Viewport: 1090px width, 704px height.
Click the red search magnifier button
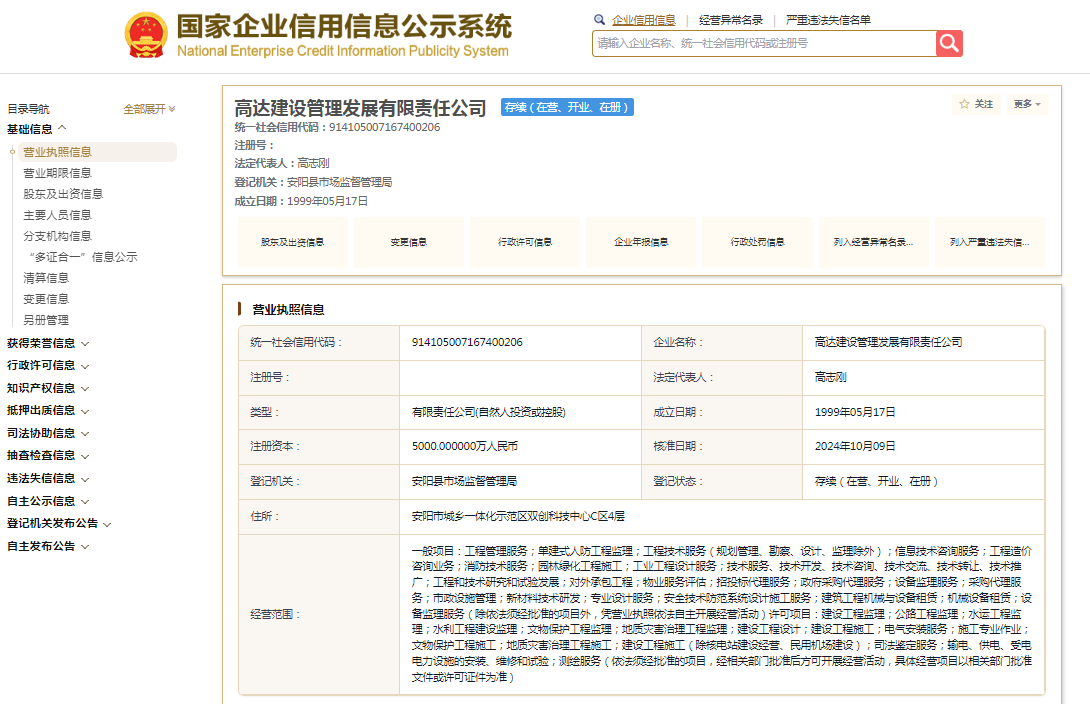tap(949, 43)
